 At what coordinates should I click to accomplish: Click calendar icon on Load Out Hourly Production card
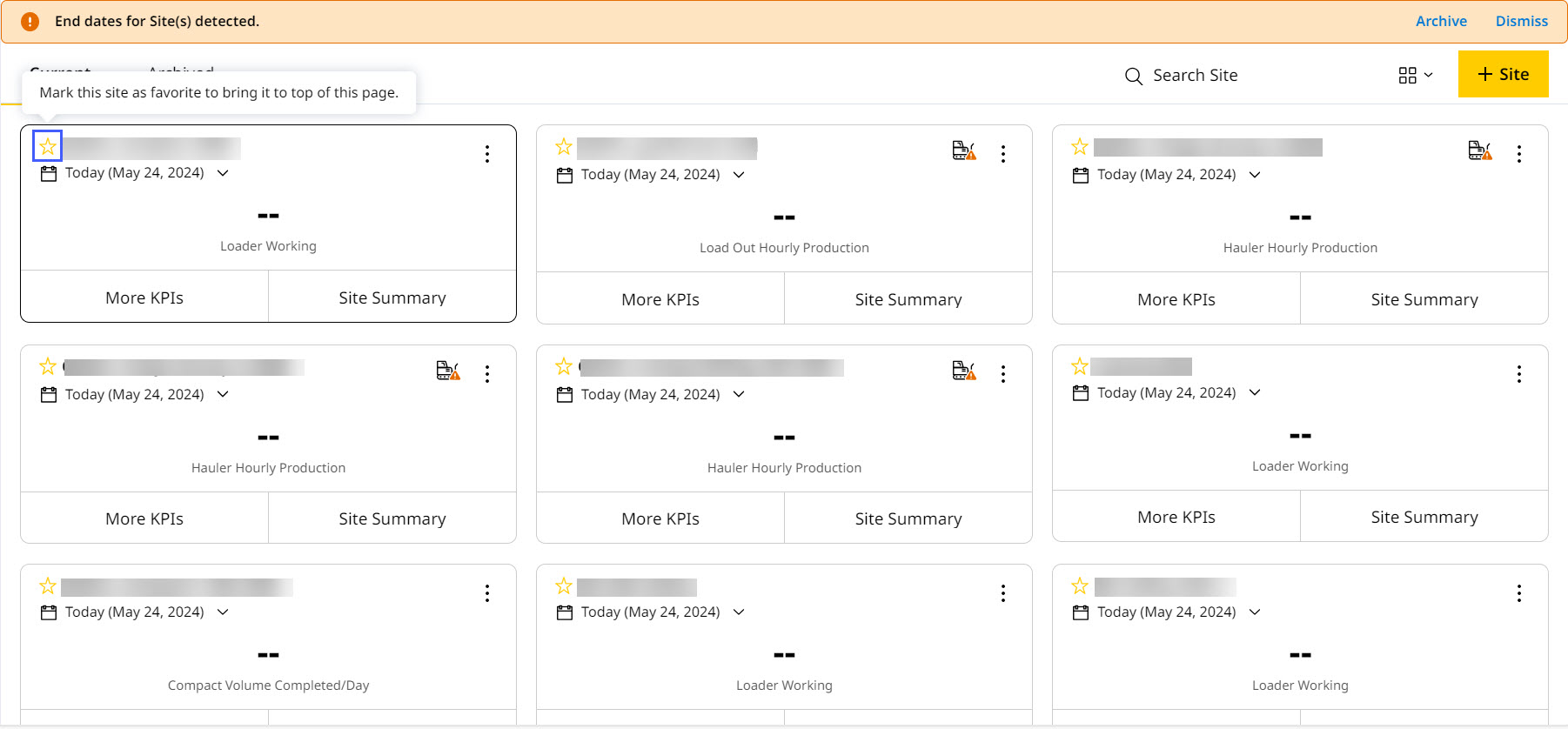point(565,175)
